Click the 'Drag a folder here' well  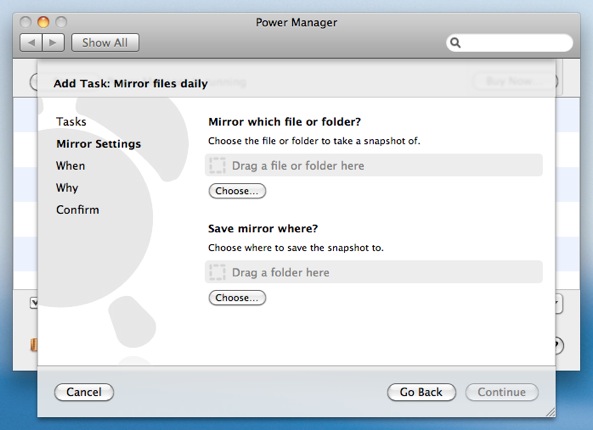[x=374, y=272]
